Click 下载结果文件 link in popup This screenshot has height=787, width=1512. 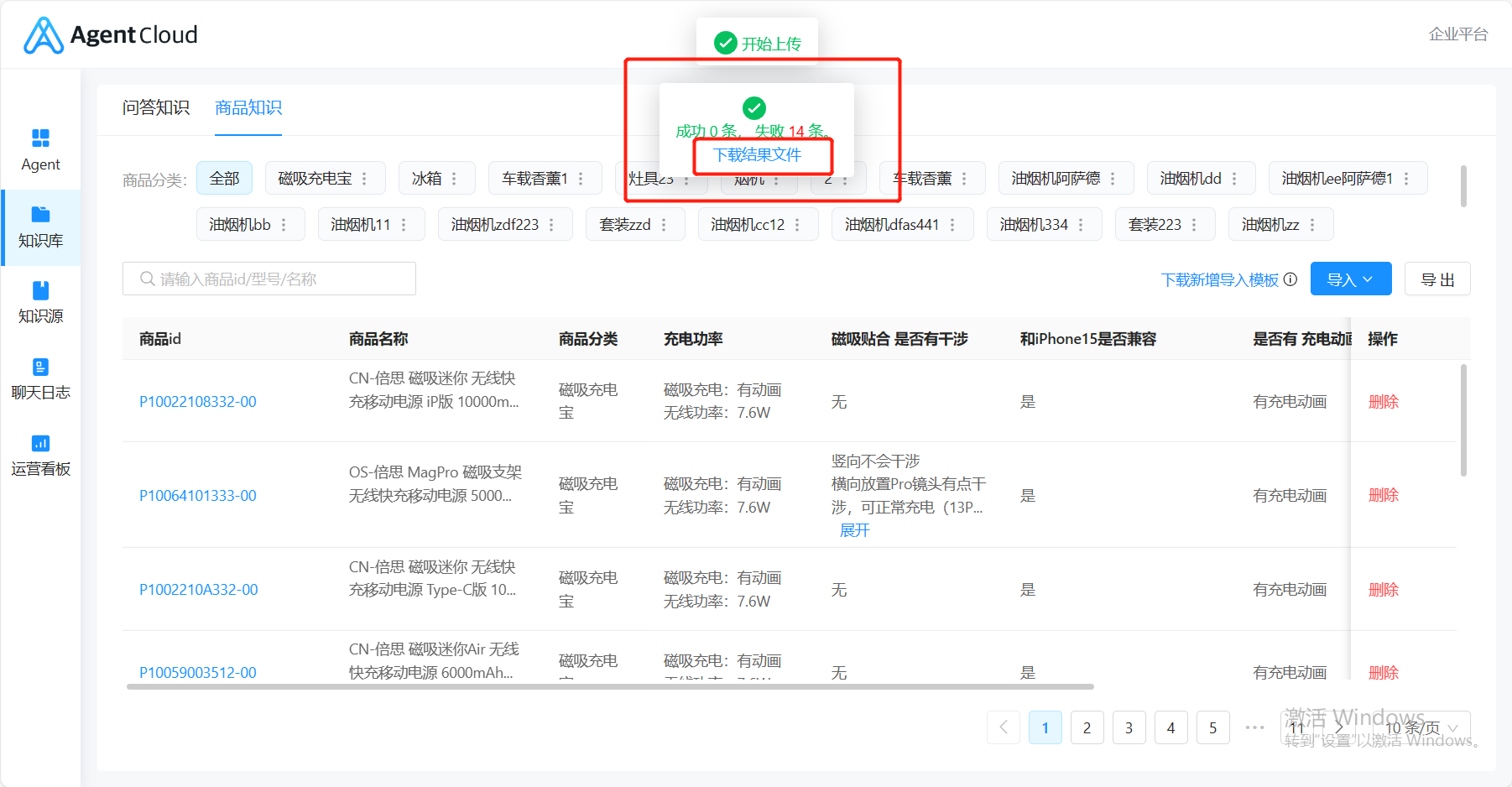pyautogui.click(x=757, y=154)
